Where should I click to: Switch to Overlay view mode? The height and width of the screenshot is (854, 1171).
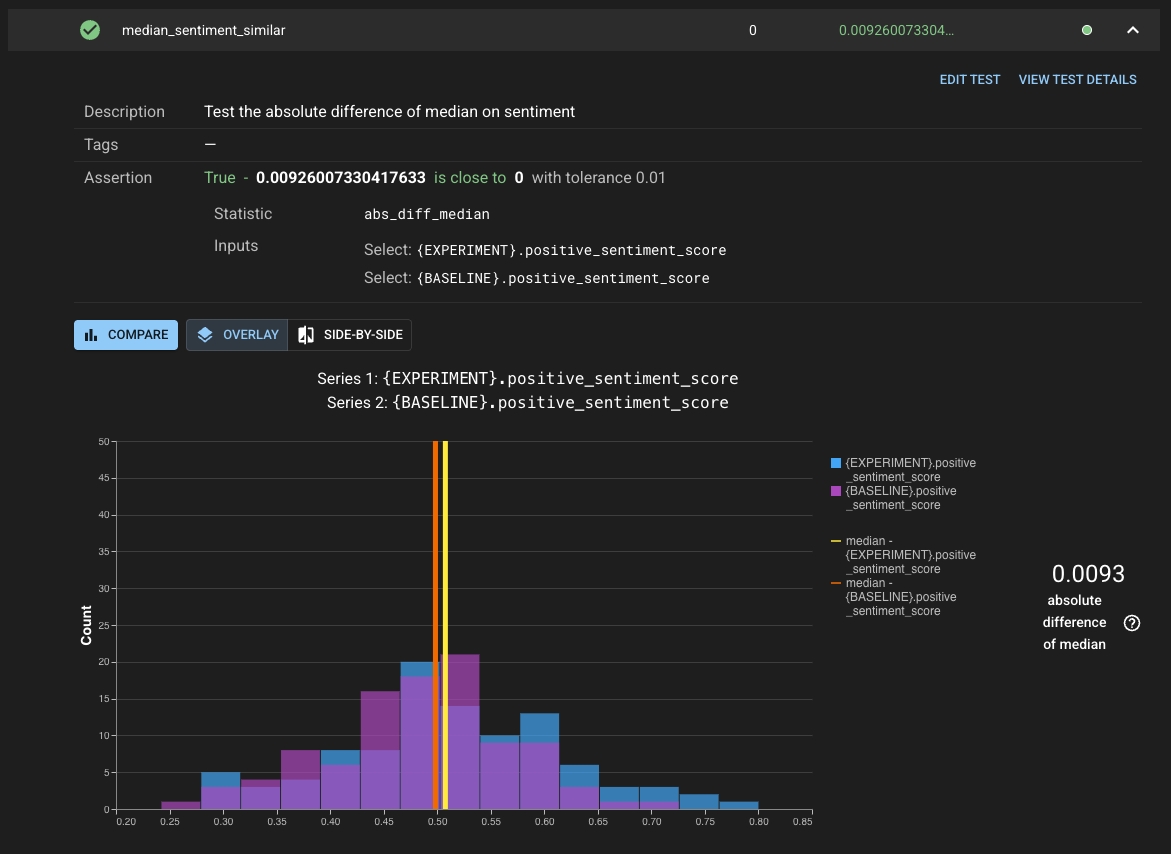tap(238, 335)
